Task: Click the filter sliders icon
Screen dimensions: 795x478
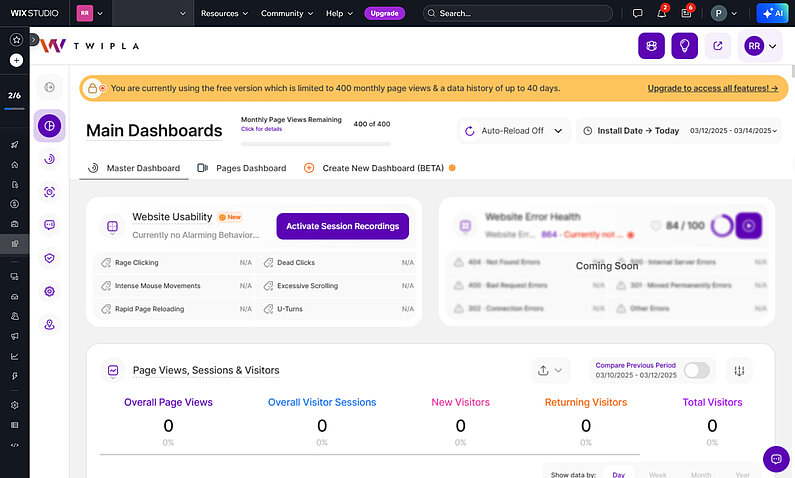Action: click(740, 370)
